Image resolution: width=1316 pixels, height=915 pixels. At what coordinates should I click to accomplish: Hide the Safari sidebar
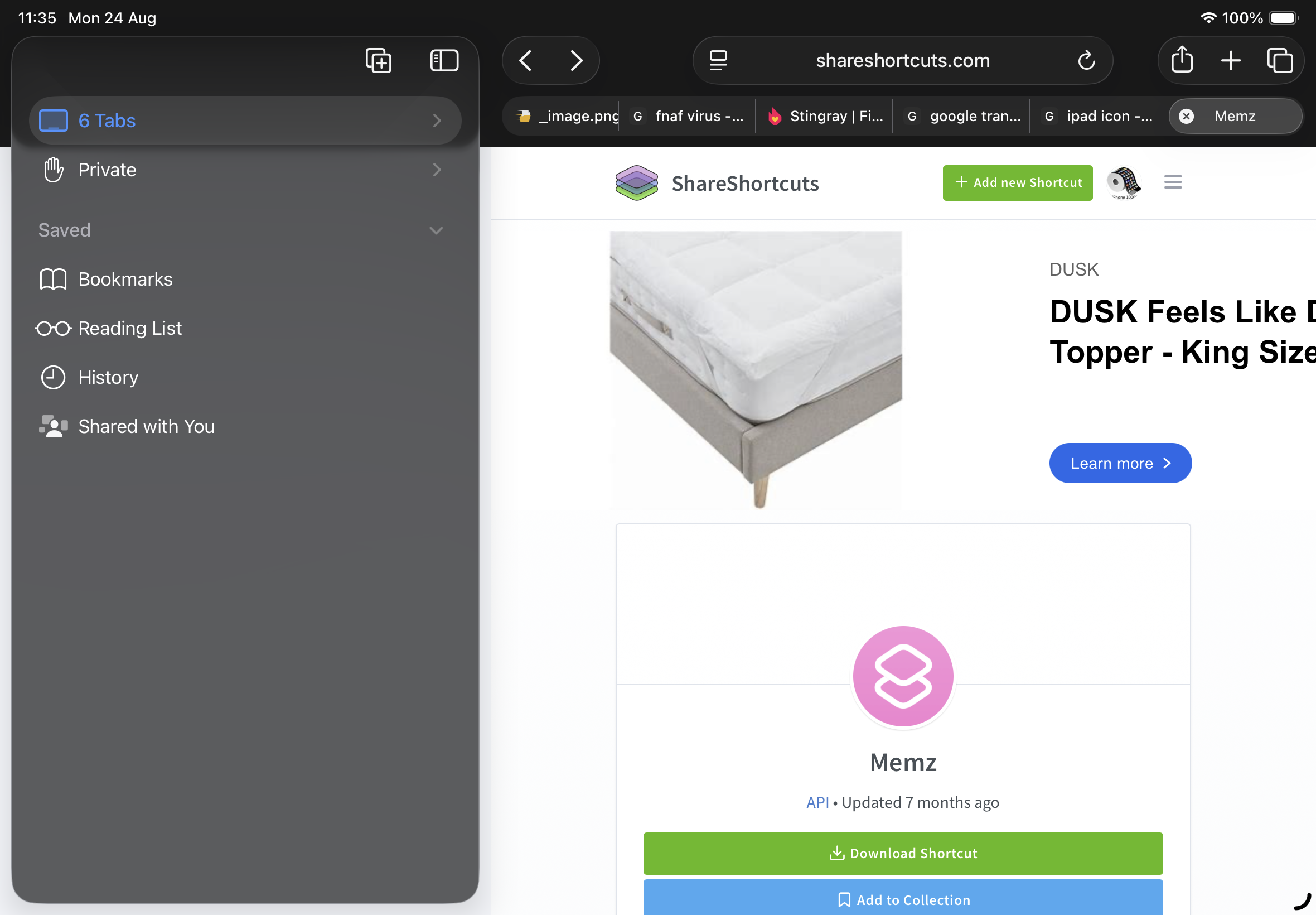(444, 60)
